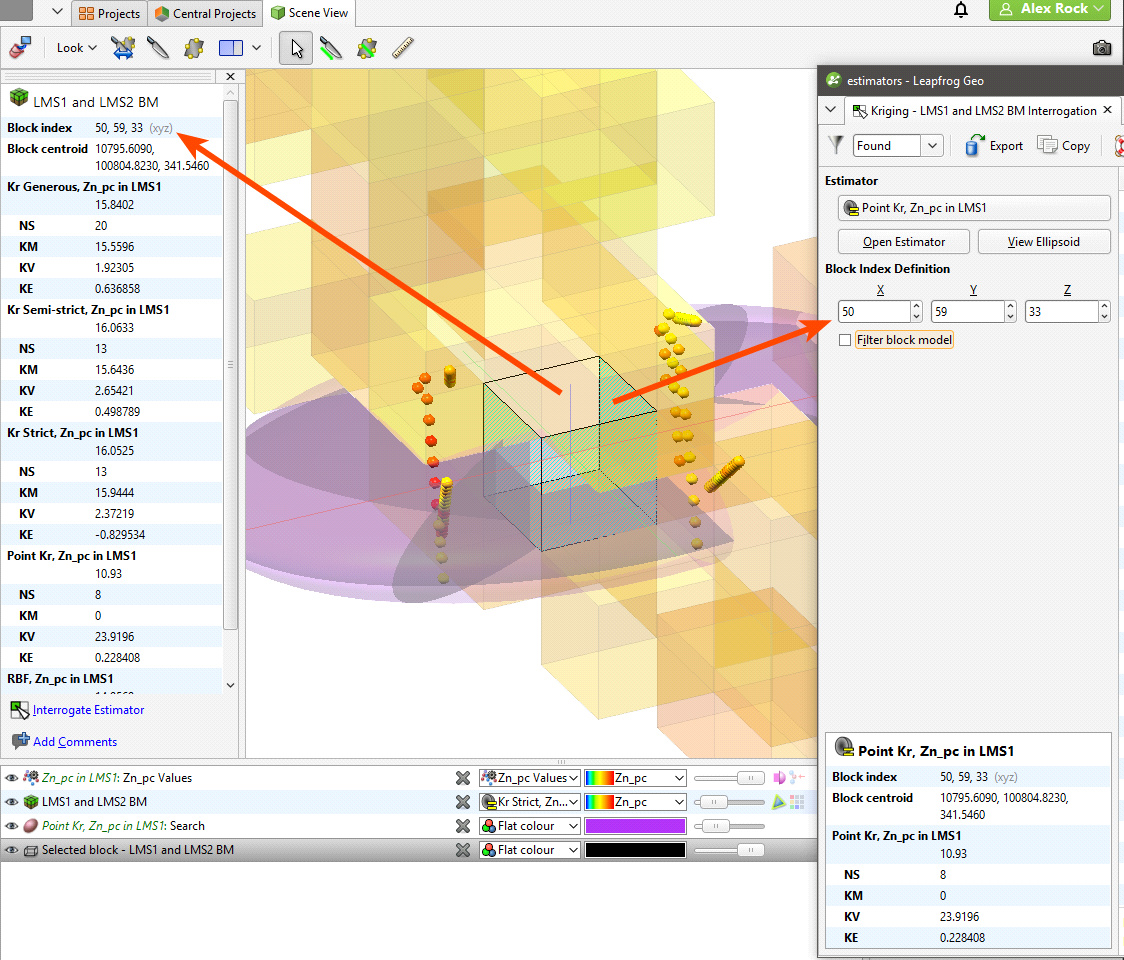Switch to the Projects tab
This screenshot has height=960, width=1124.
[x=110, y=14]
